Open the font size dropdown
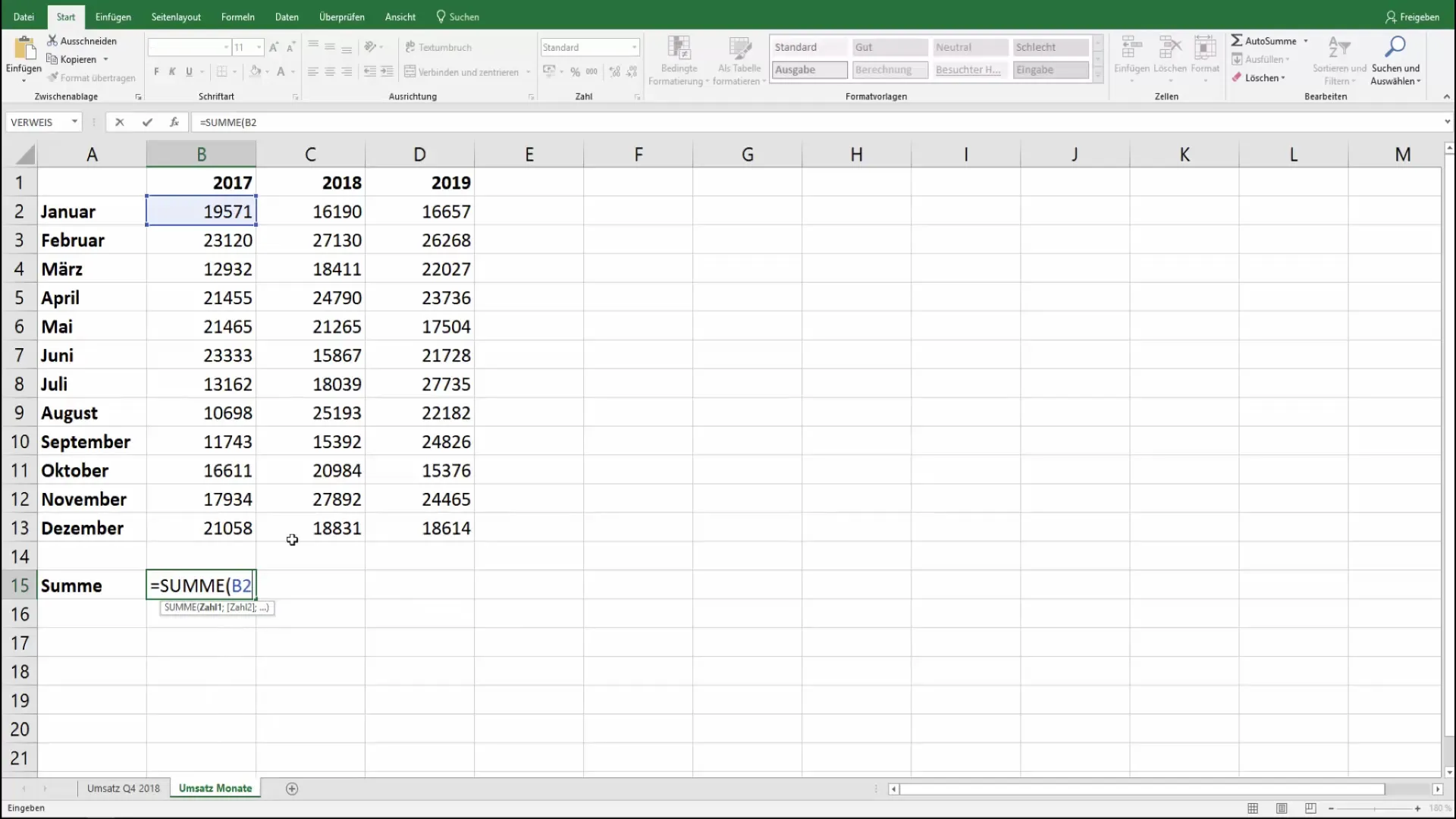 259,47
